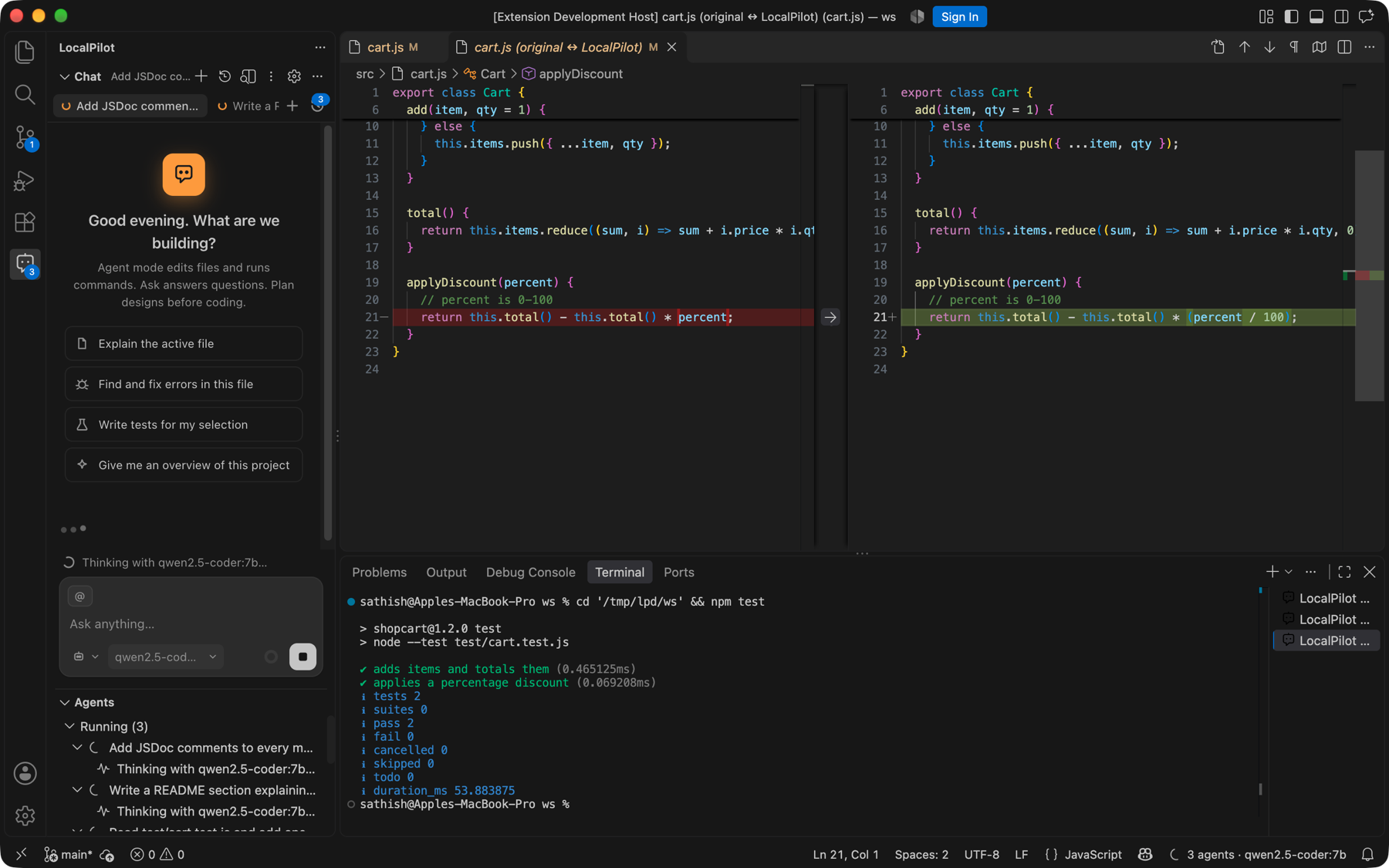The width and height of the screenshot is (1389, 868).
Task: Open the Source Control view
Action: coord(25,137)
